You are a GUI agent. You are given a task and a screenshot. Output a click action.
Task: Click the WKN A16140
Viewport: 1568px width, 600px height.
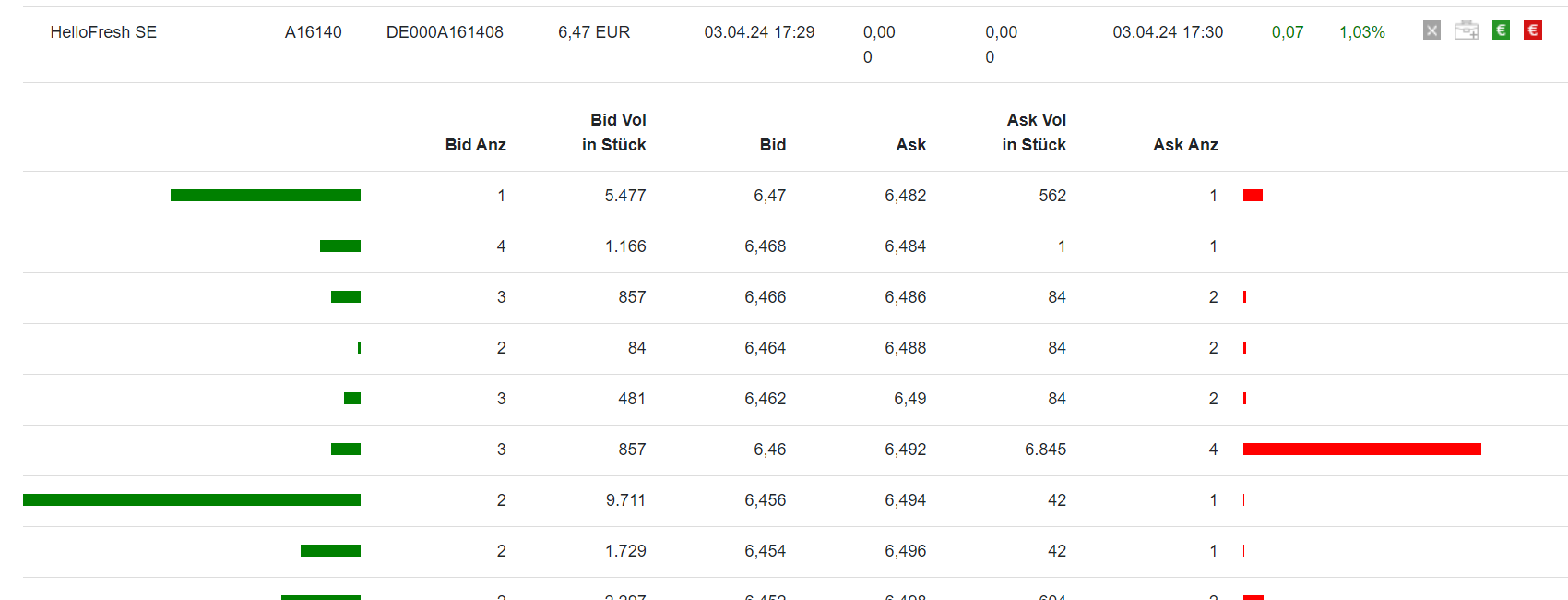pyautogui.click(x=313, y=32)
